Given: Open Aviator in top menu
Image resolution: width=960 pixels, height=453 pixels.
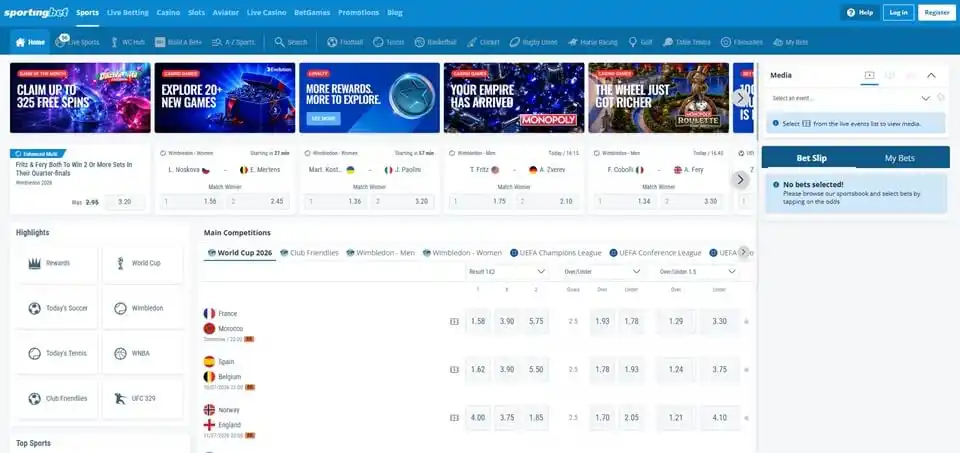Looking at the screenshot, I should (226, 12).
